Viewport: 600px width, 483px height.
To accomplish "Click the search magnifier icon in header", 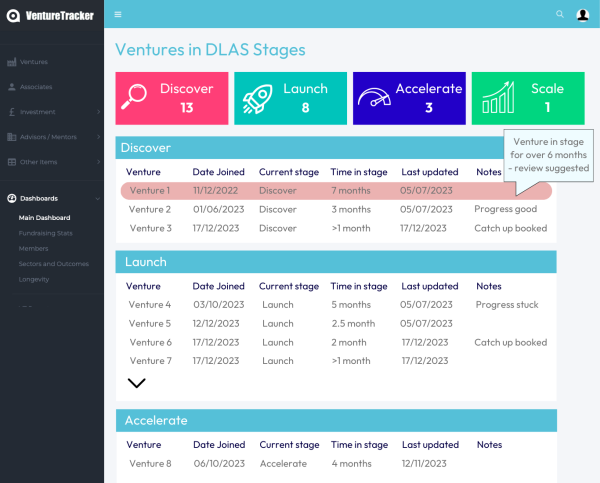I will click(559, 14).
